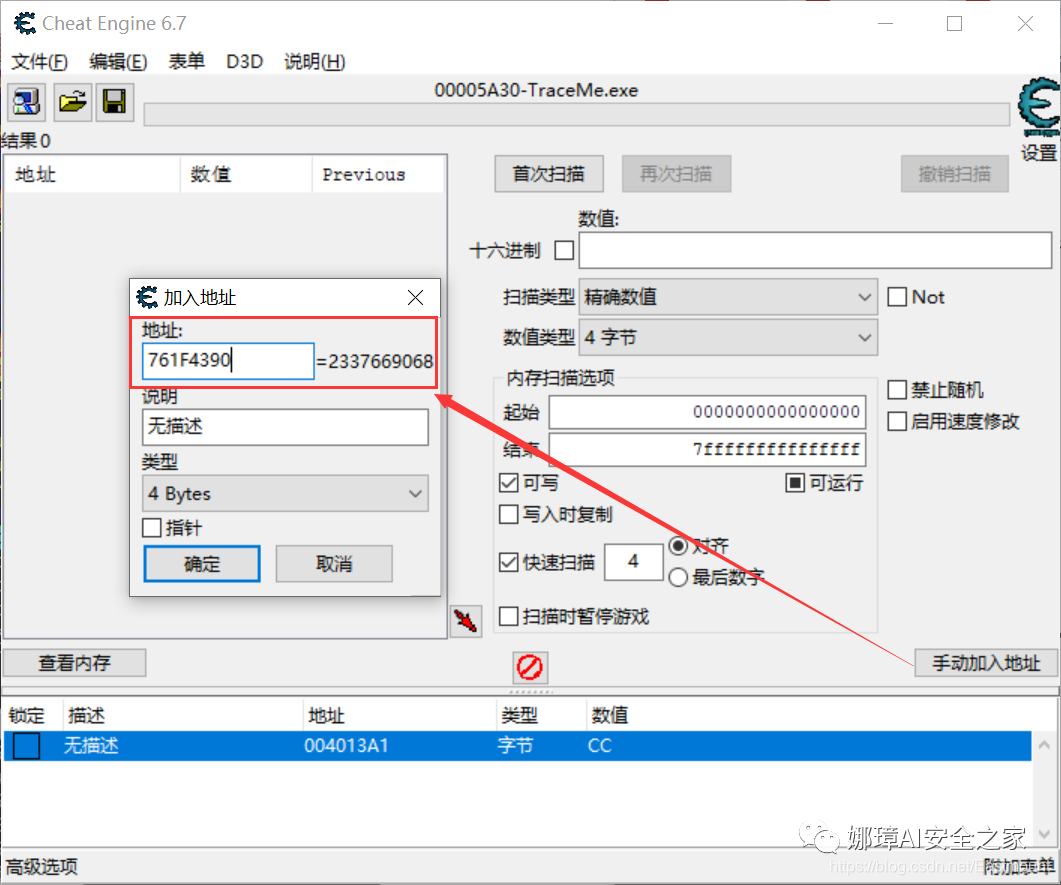Click the address list scroll up arrow
The image size is (1061, 885).
coord(1045,745)
